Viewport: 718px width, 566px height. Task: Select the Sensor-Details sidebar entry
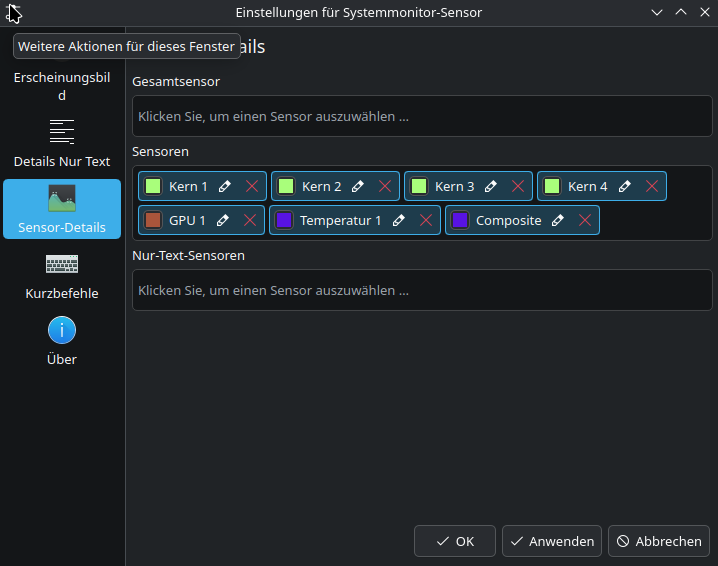point(62,209)
